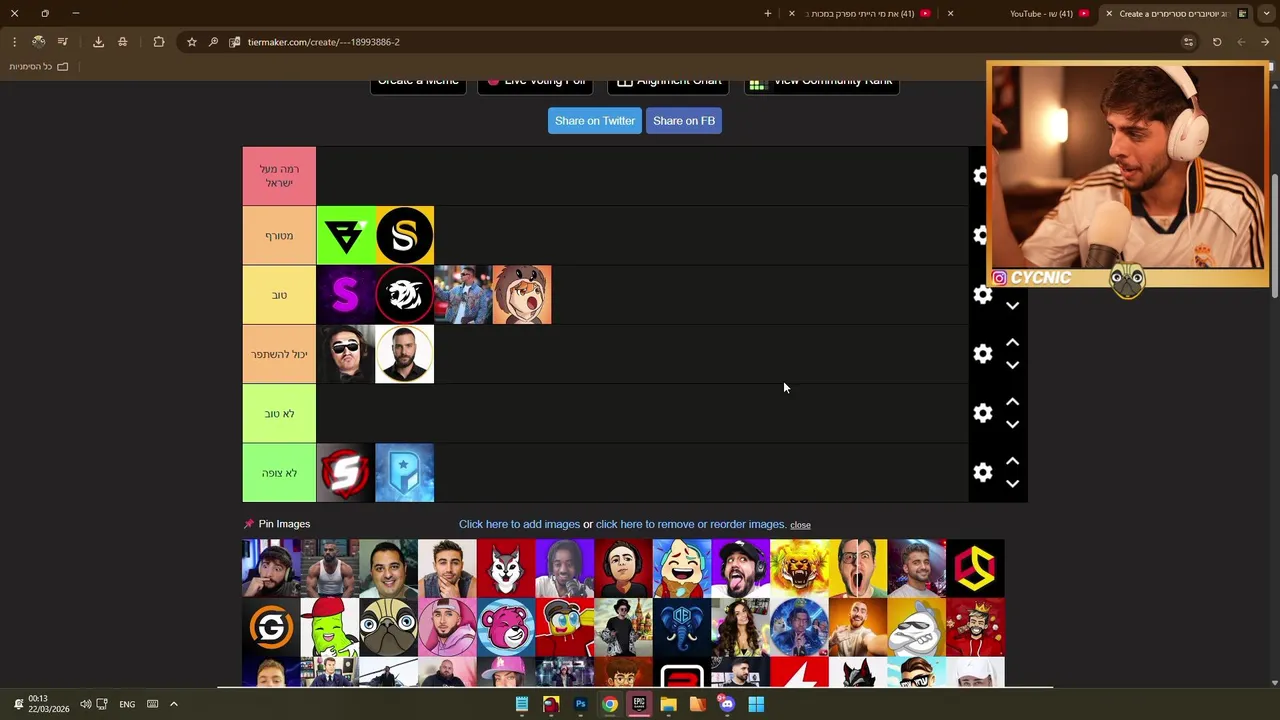Reload the tiermaker page

[x=1217, y=42]
